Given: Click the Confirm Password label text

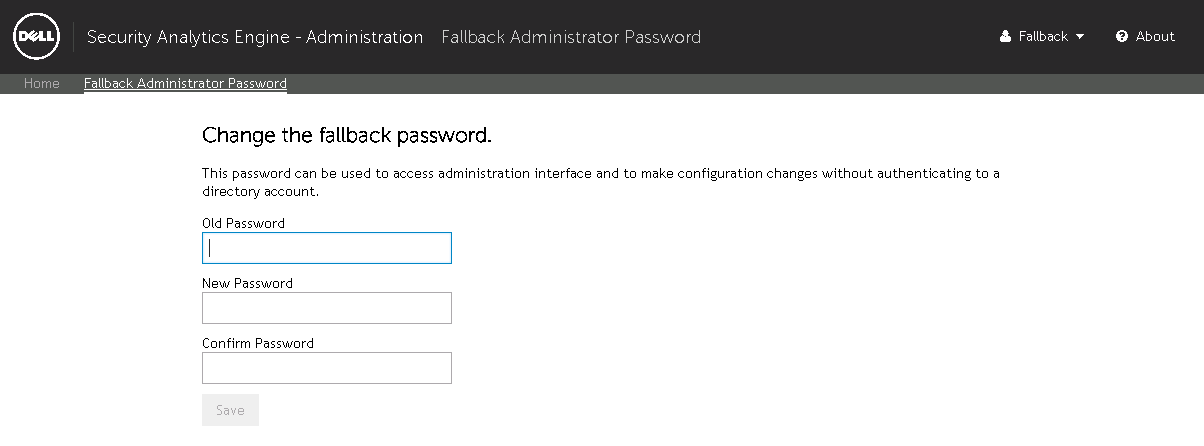Looking at the screenshot, I should pos(258,343).
